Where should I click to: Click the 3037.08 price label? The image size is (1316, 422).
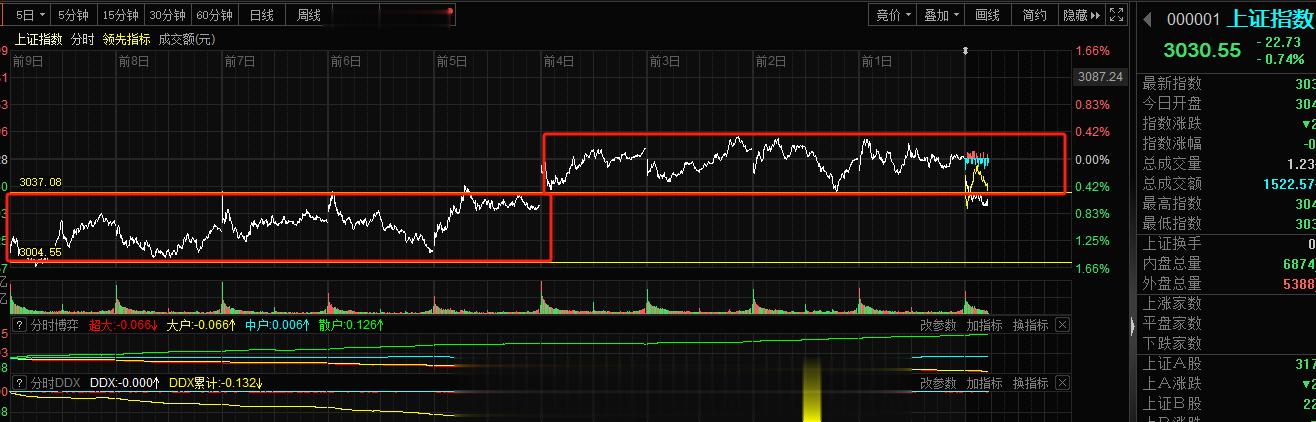41,182
